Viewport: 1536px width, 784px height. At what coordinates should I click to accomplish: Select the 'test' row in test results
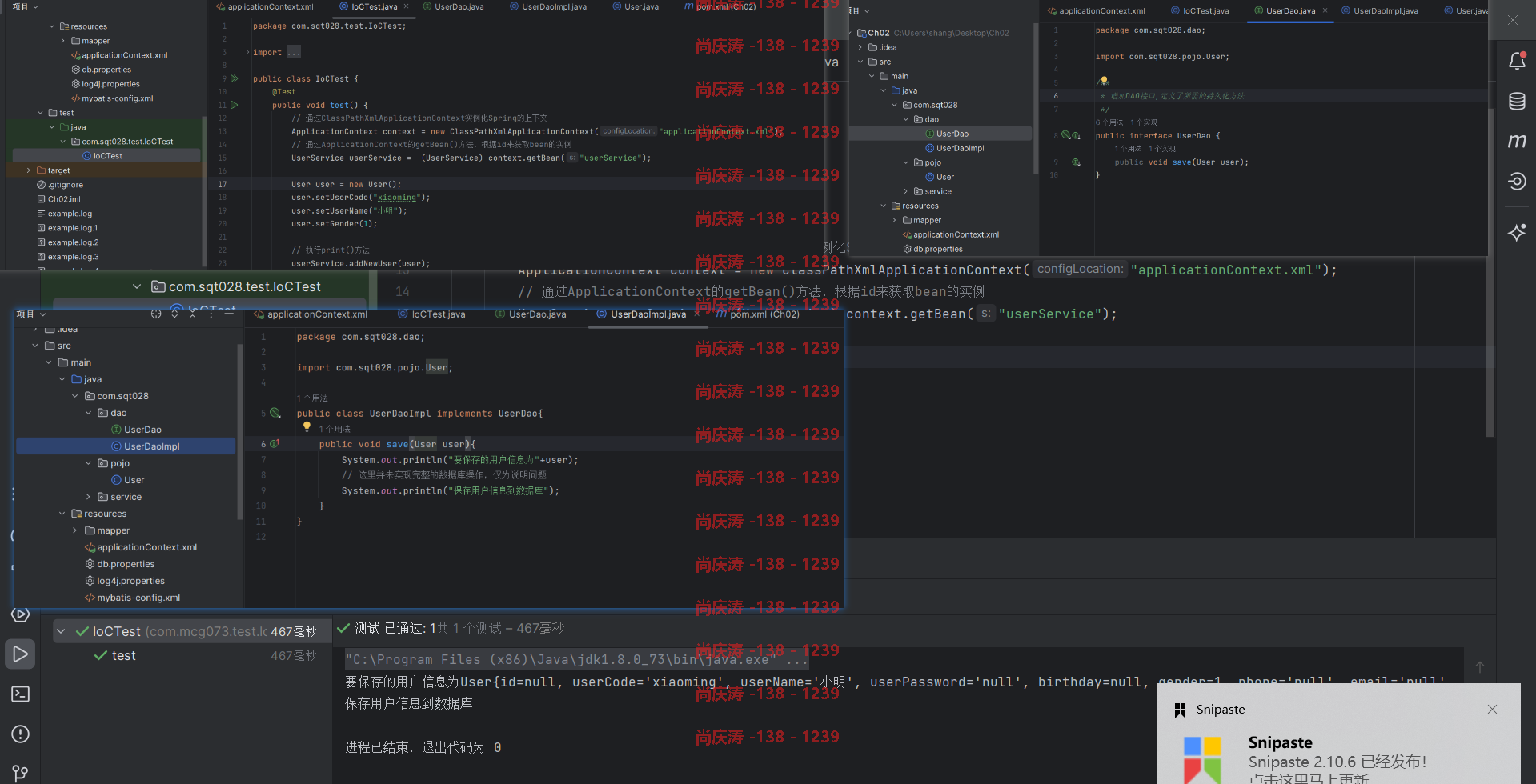point(123,655)
